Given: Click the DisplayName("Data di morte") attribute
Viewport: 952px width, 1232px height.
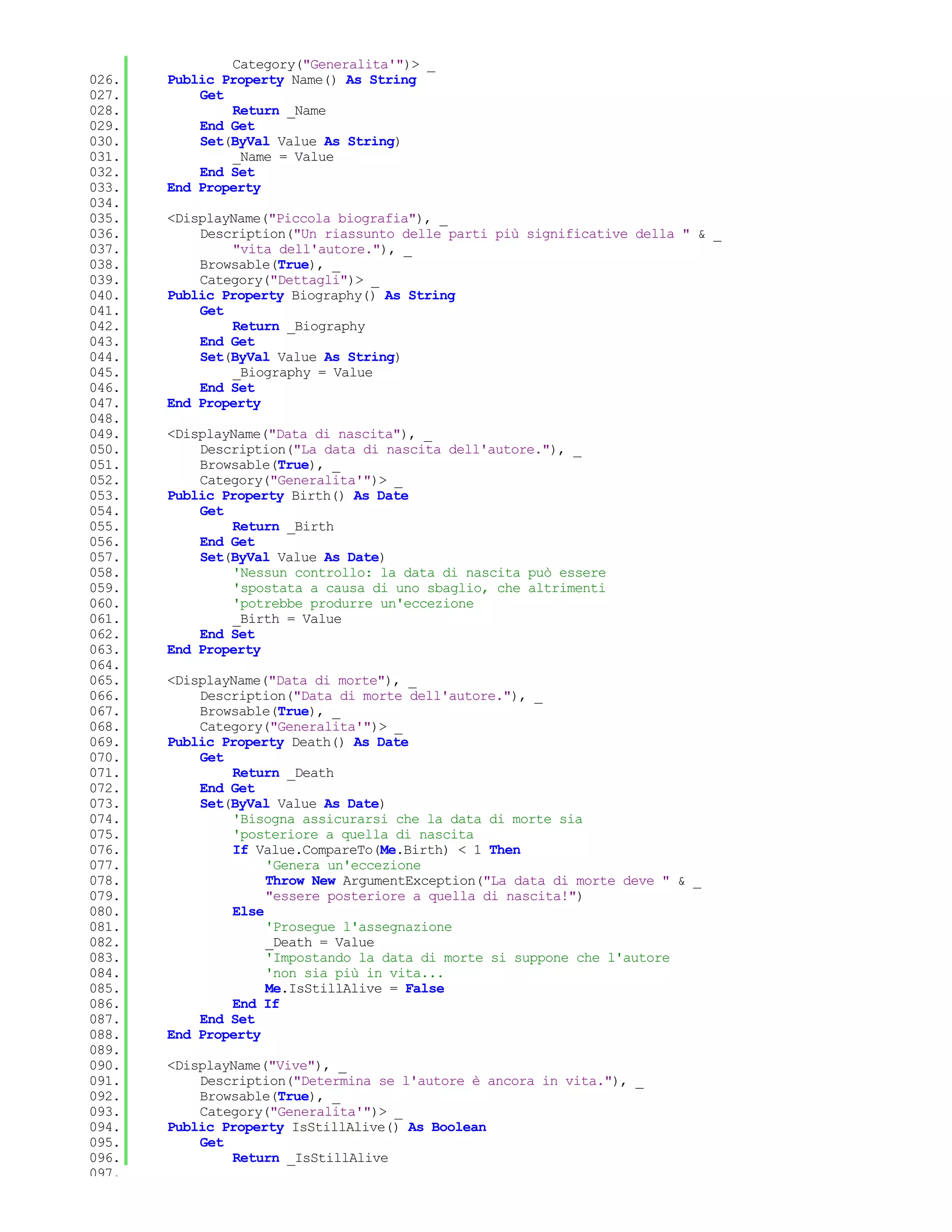Looking at the screenshot, I should 292,681.
